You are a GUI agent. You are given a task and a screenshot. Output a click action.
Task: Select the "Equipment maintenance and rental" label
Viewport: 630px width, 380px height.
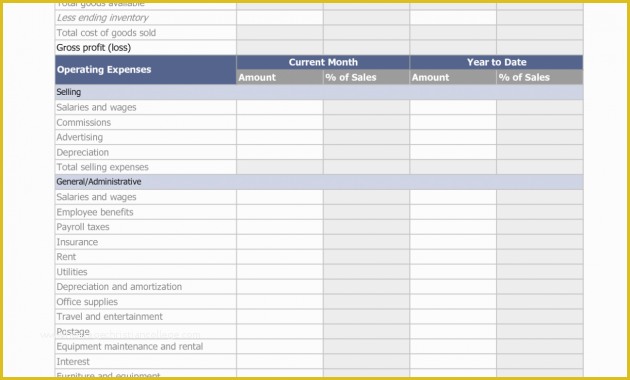point(130,347)
